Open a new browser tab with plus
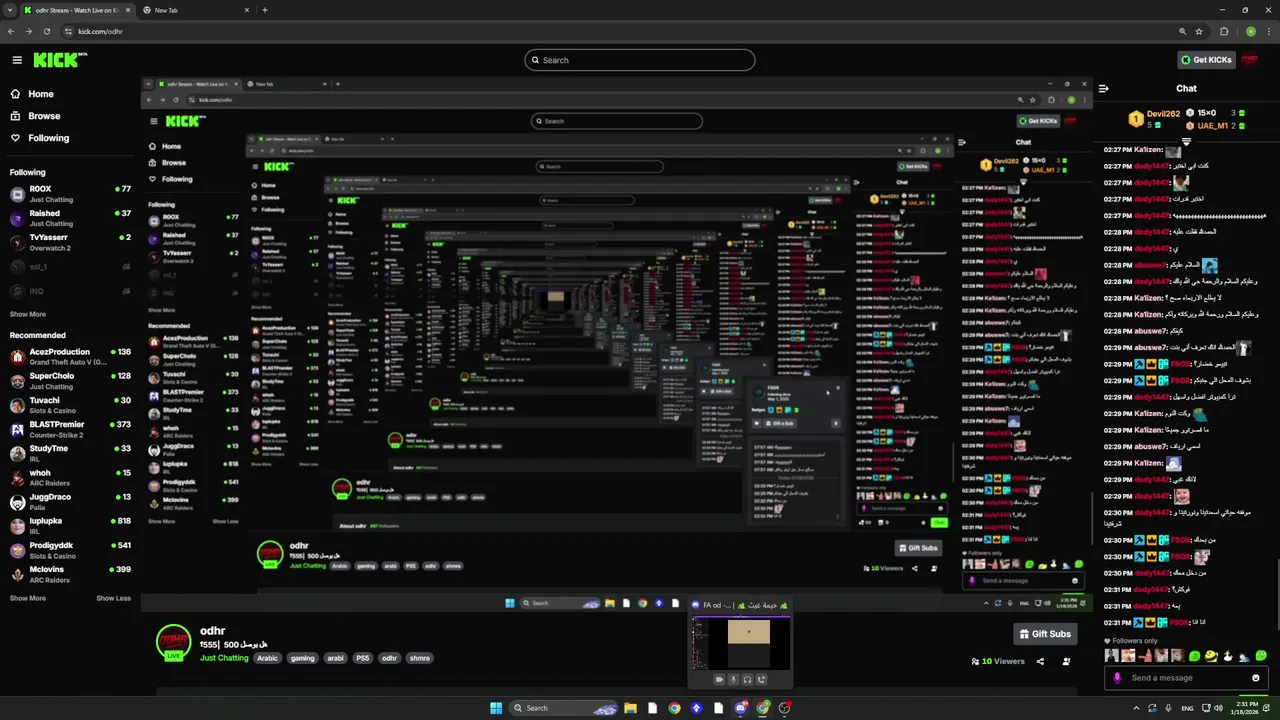 pyautogui.click(x=264, y=10)
